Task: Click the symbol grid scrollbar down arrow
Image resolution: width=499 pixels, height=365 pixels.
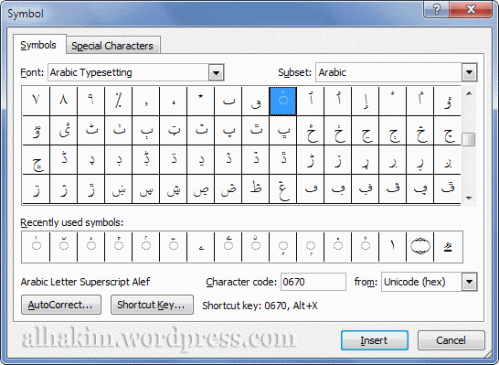Action: pos(469,198)
